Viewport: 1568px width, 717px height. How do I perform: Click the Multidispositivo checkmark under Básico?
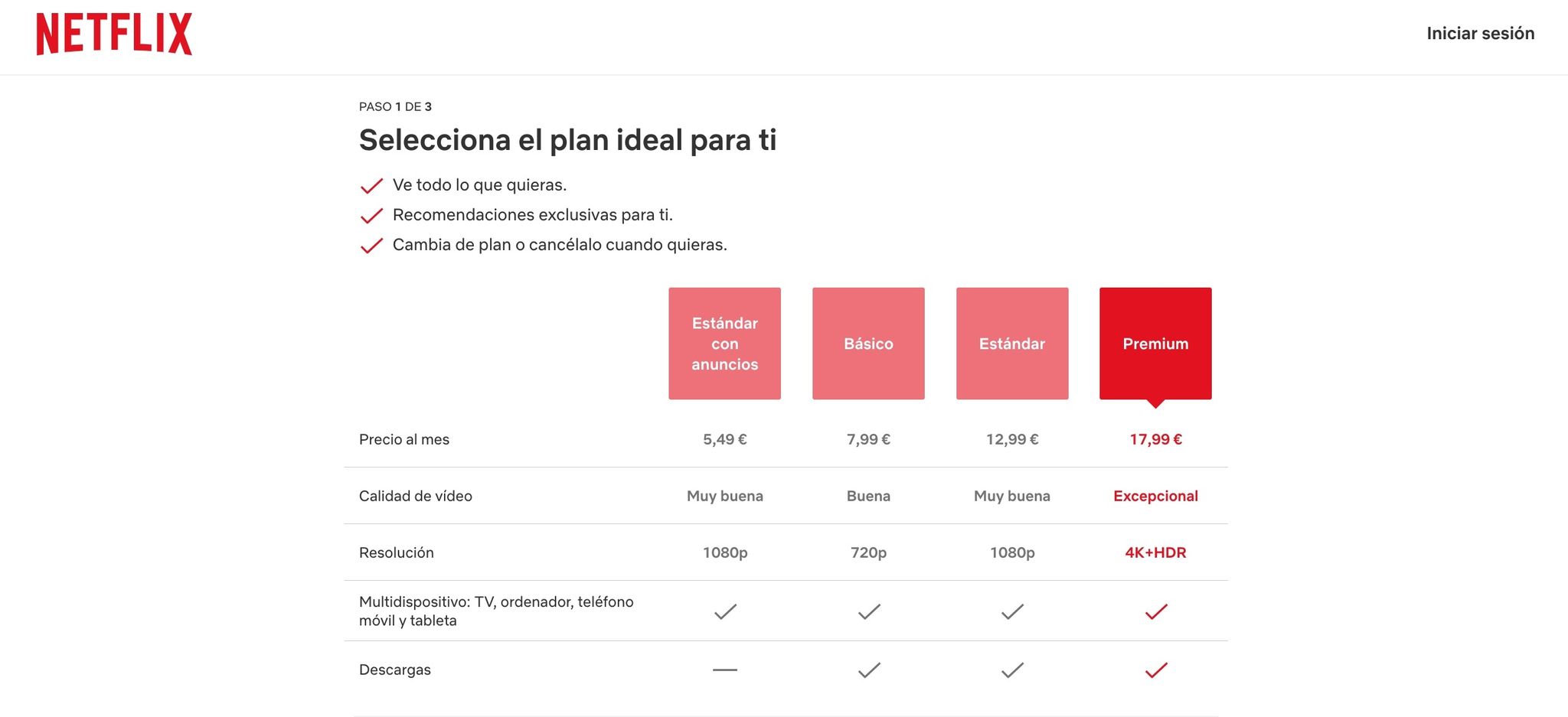click(x=868, y=611)
